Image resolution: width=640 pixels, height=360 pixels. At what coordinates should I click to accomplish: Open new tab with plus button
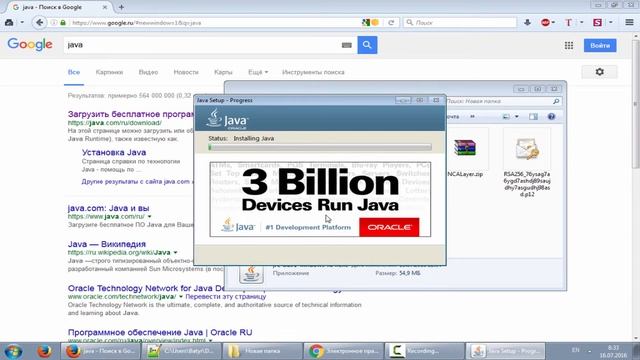tap(121, 7)
